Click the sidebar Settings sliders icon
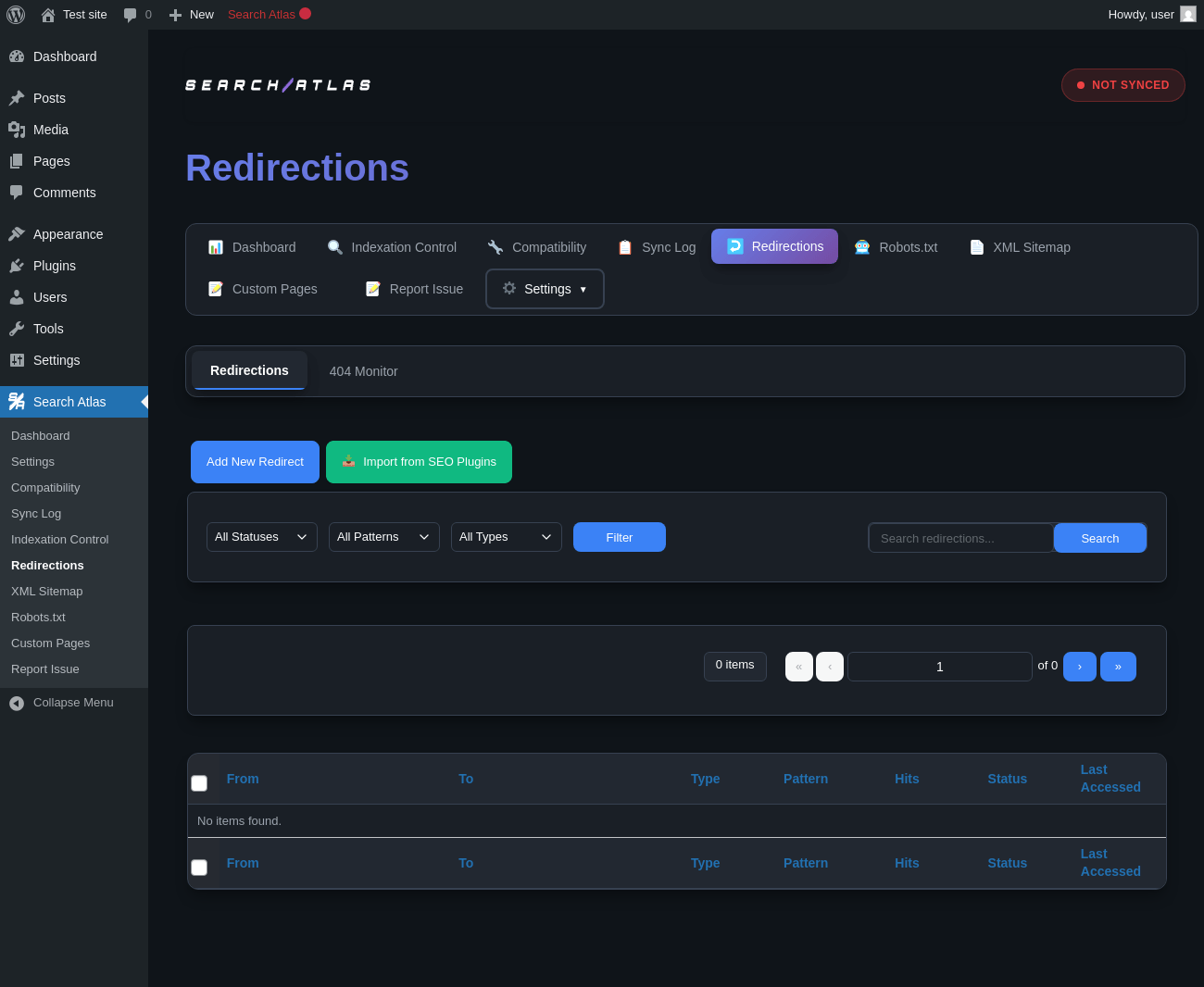This screenshot has height=987, width=1204. 17,360
